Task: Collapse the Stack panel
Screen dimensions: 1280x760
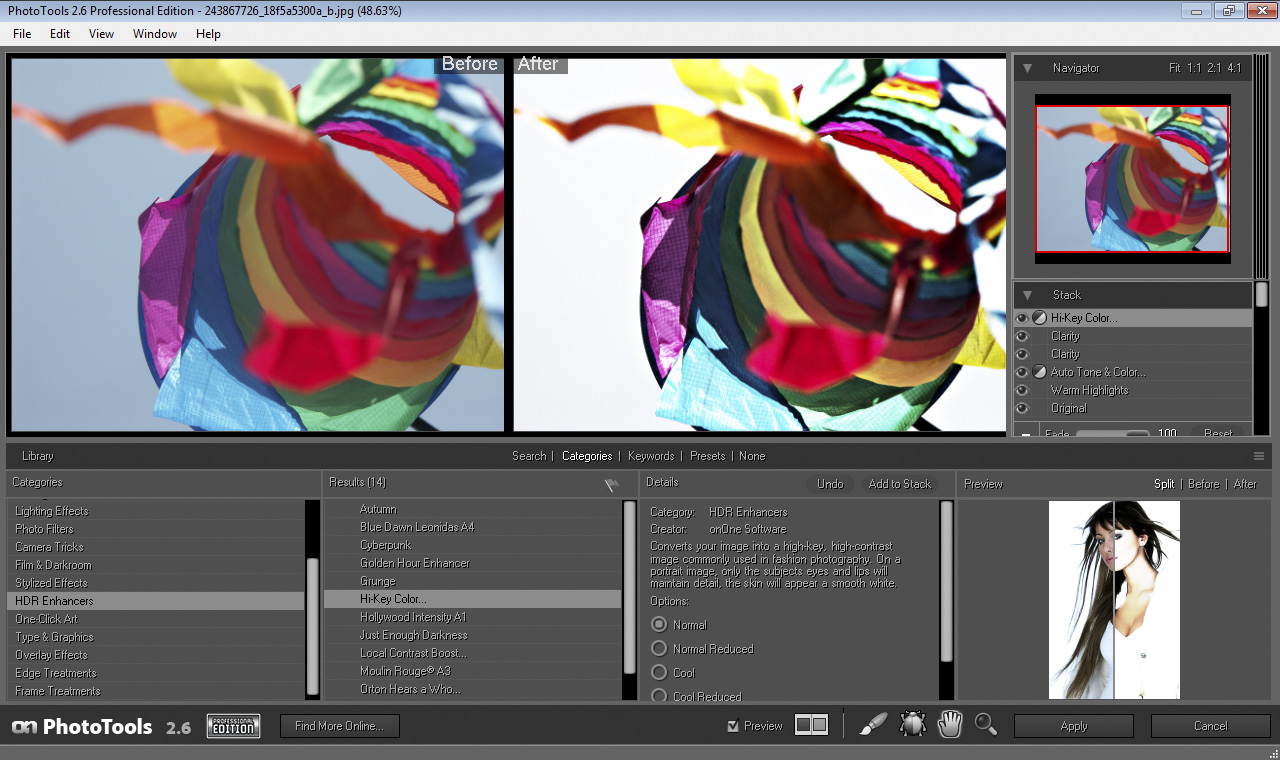Action: (1026, 295)
